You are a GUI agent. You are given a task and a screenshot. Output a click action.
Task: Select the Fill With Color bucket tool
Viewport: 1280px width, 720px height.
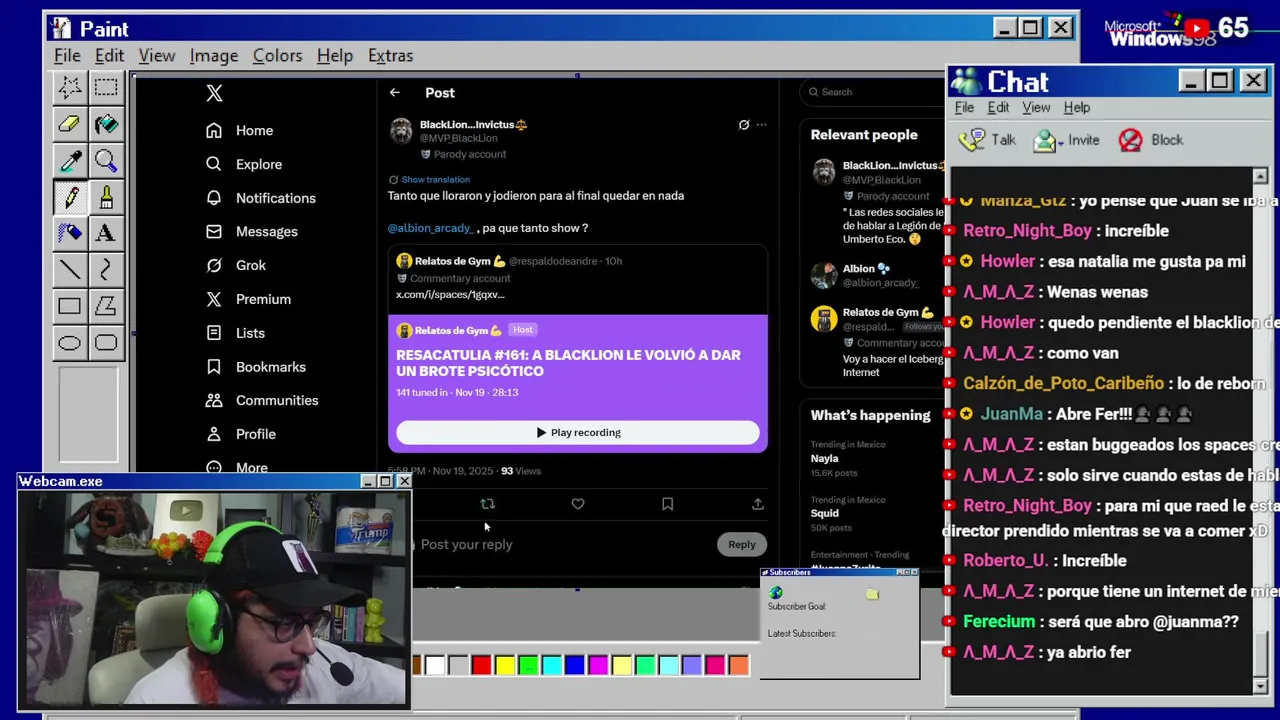(106, 125)
